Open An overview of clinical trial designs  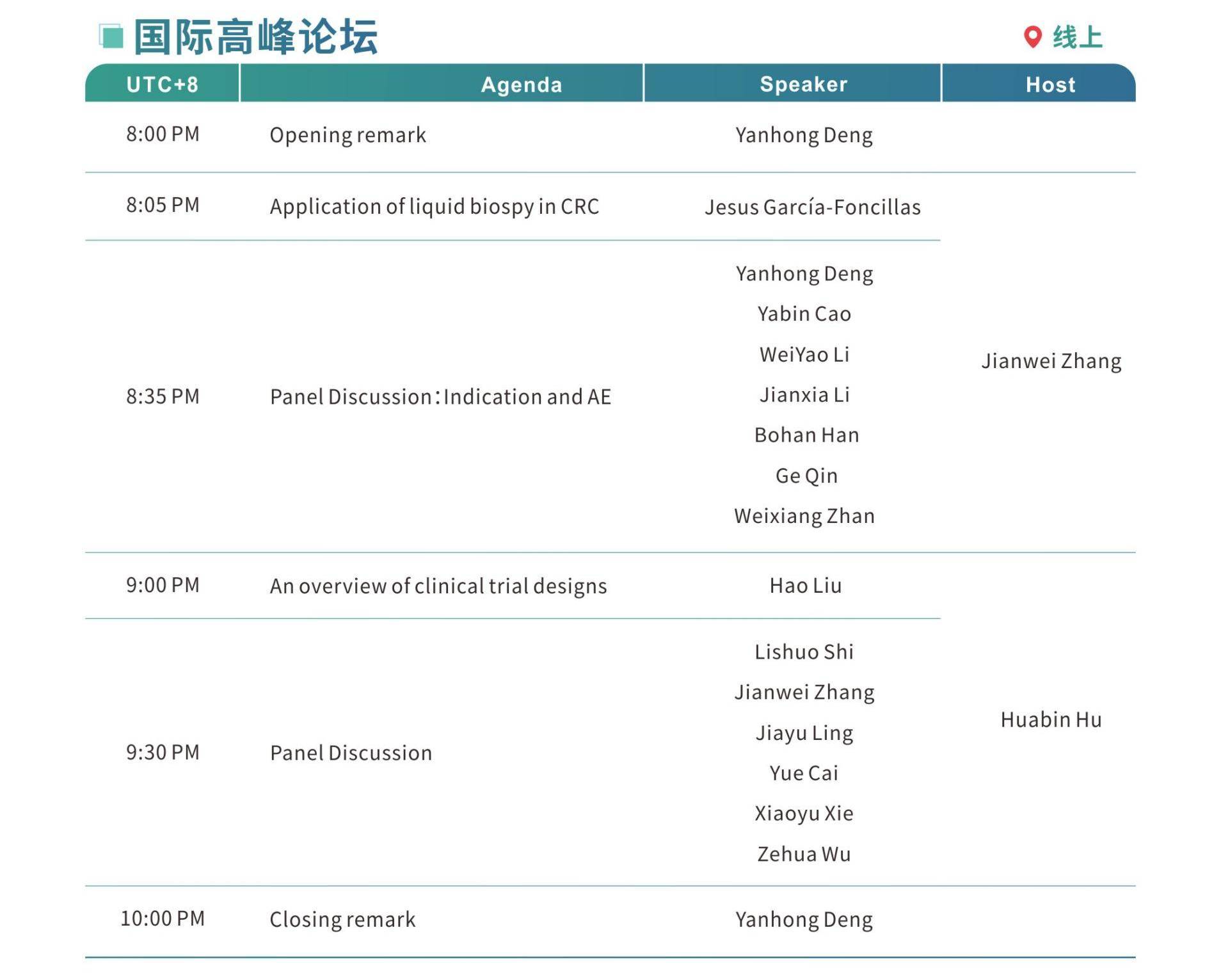coord(438,586)
